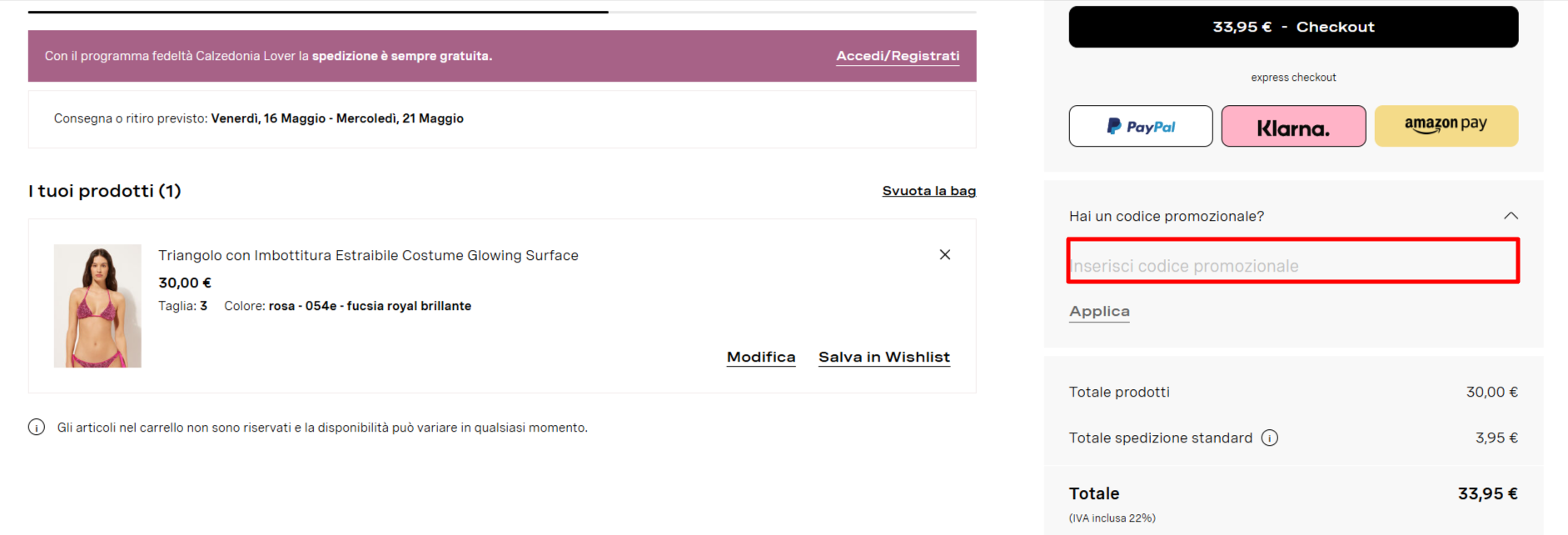The width and height of the screenshot is (1568, 535).
Task: Empty the cart with Svuota la bag
Action: [x=928, y=191]
